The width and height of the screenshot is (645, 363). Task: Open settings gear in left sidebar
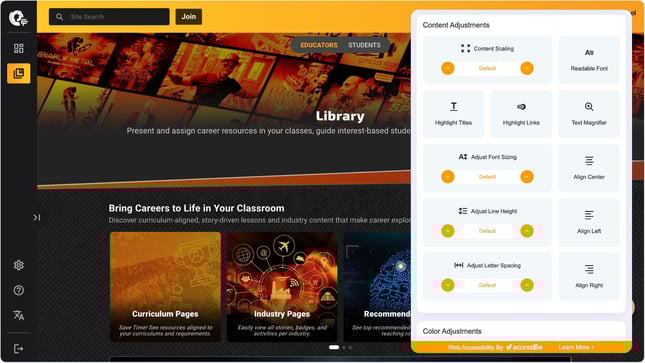coord(19,265)
